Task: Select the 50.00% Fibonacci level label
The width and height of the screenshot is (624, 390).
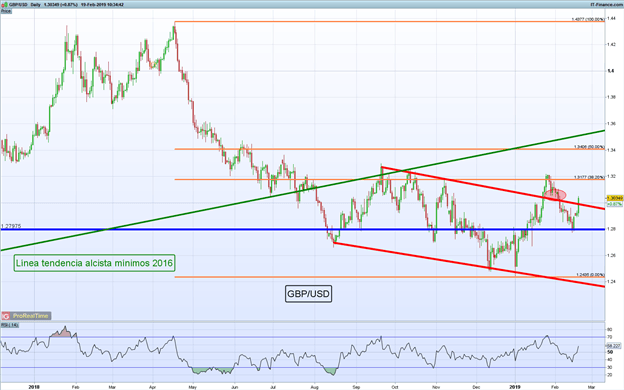Action: tap(589, 147)
